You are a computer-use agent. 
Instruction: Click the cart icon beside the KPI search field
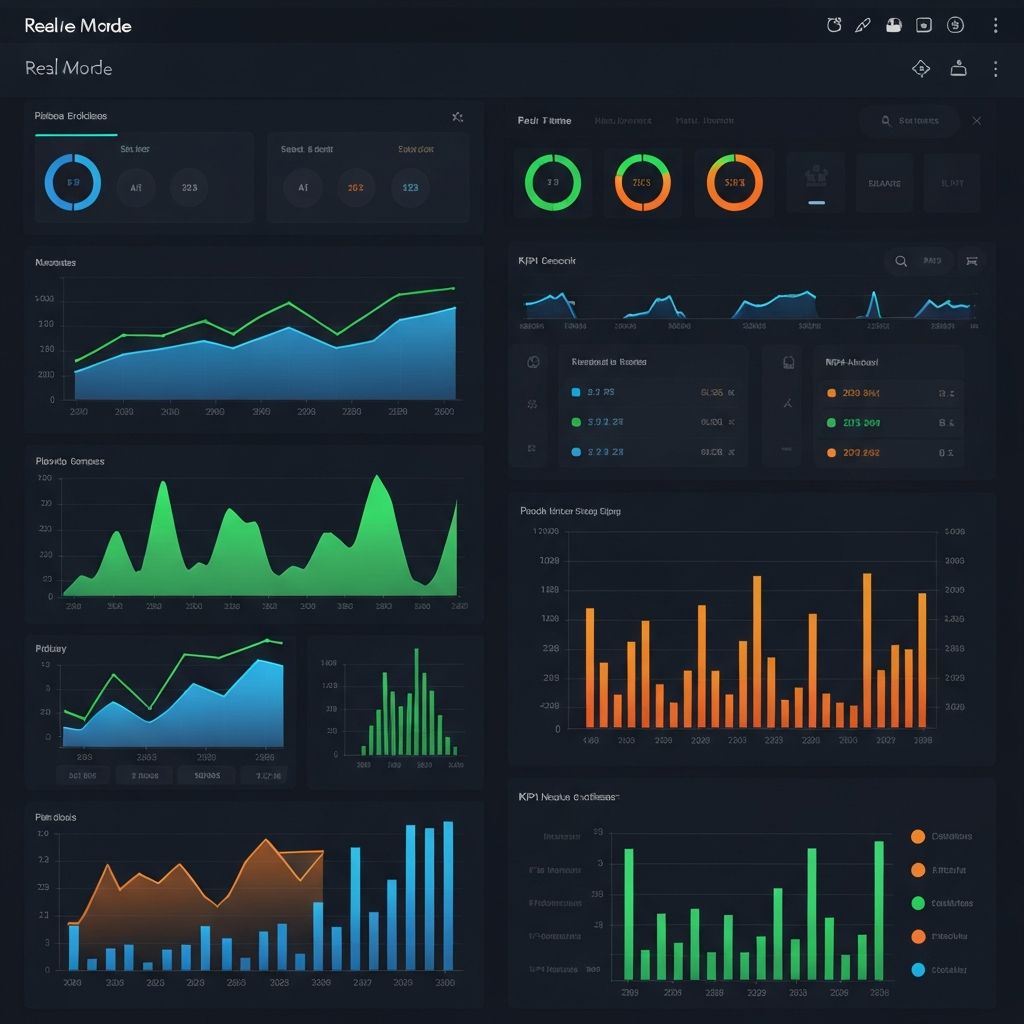pos(971,261)
